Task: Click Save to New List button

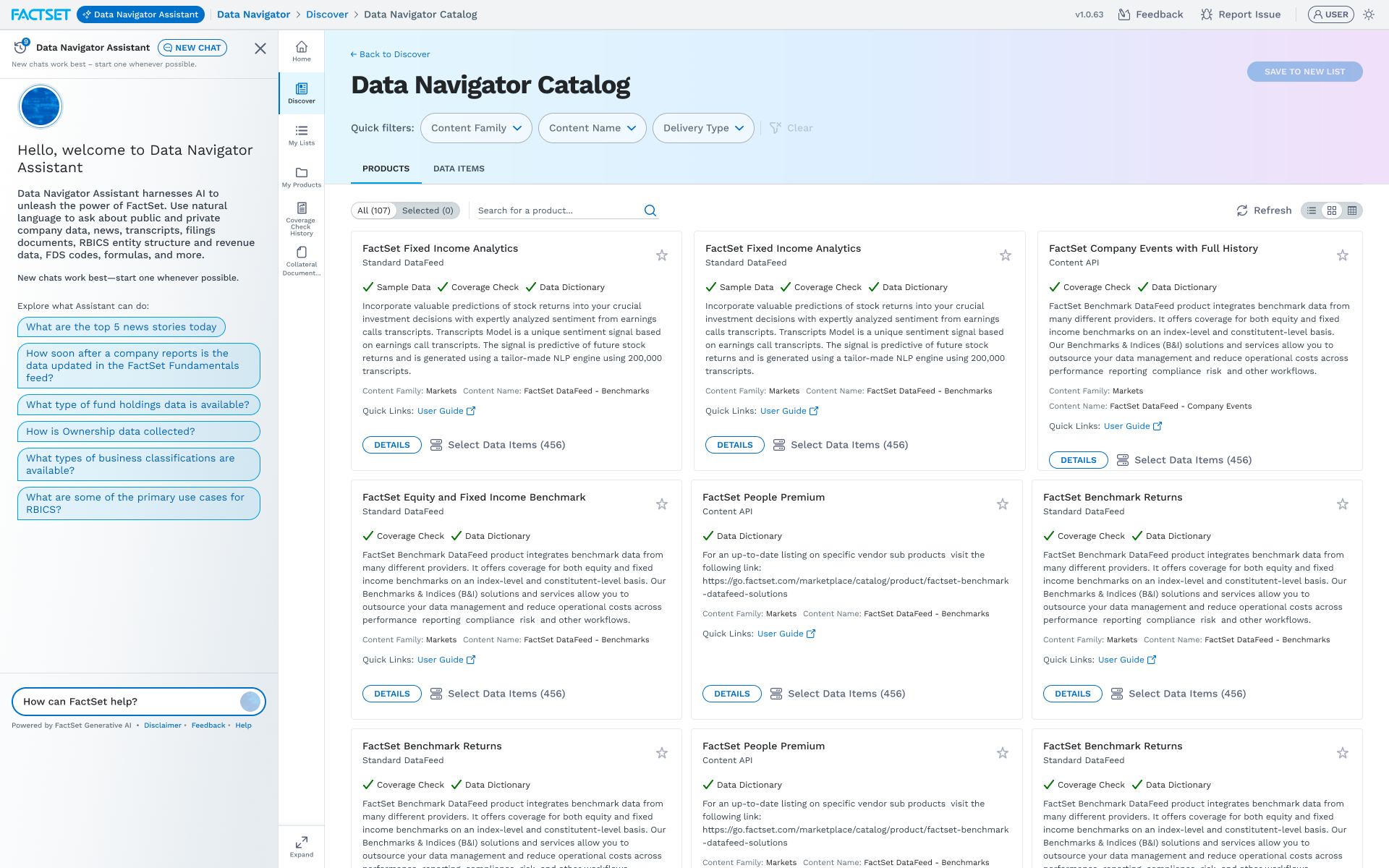Action: [x=1304, y=72]
